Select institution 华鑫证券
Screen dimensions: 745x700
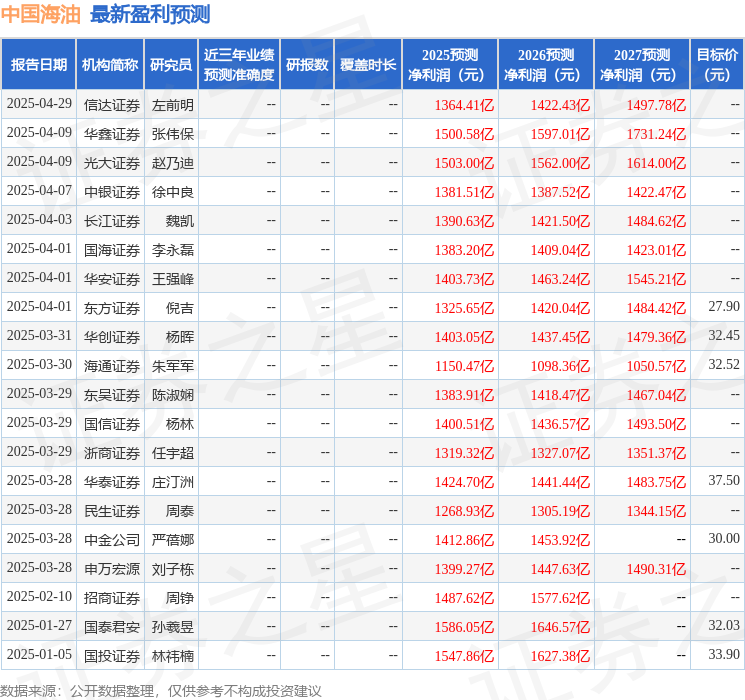[112, 134]
